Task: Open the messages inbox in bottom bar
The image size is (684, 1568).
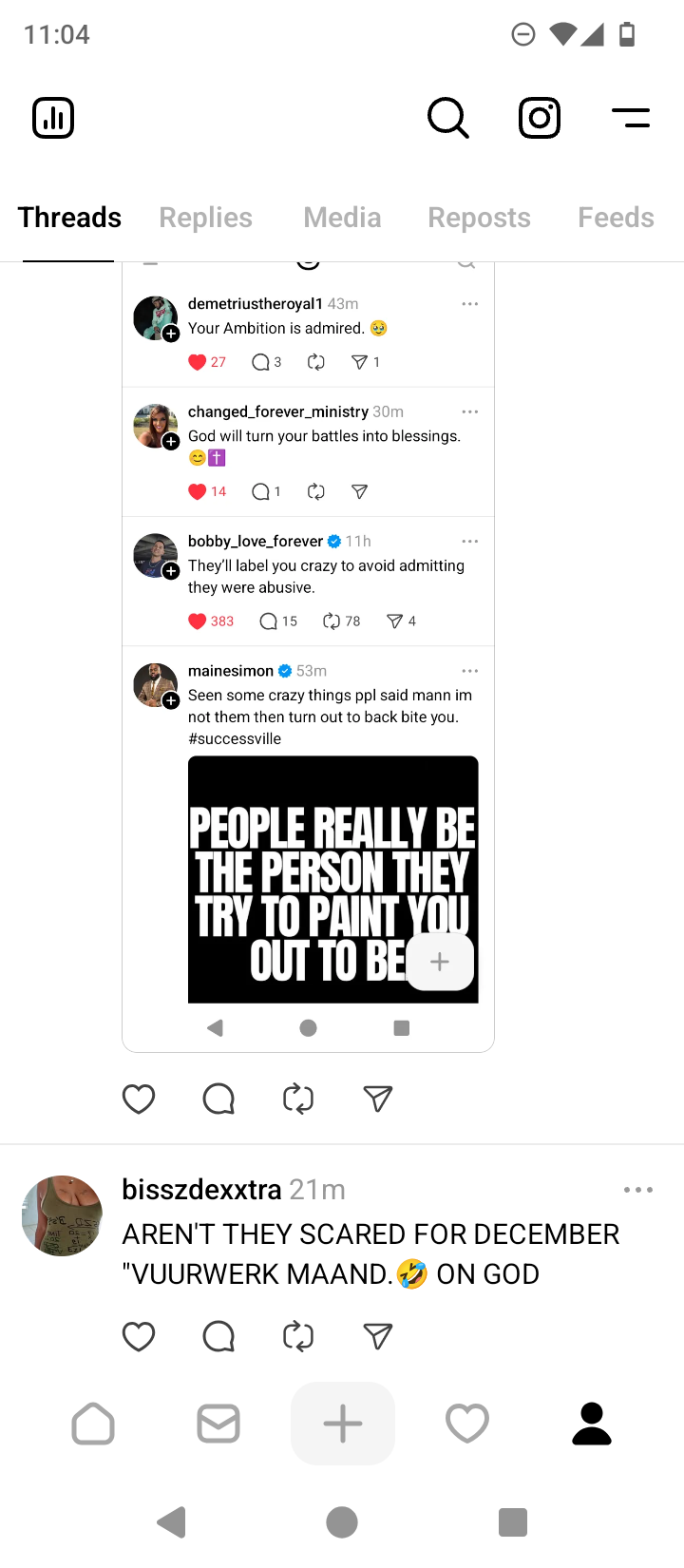Action: [x=218, y=1424]
